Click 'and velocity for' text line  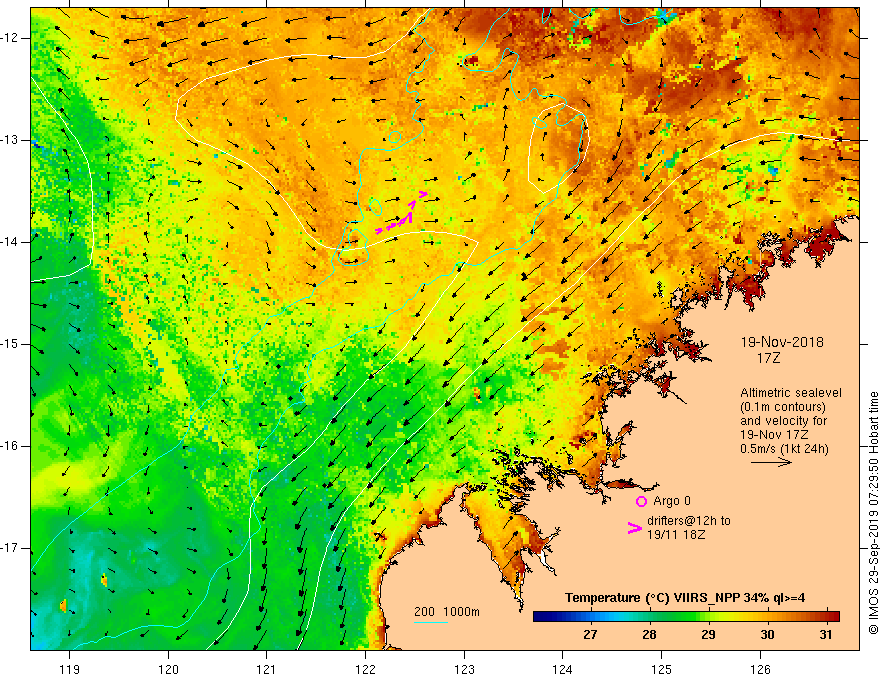[x=783, y=421]
